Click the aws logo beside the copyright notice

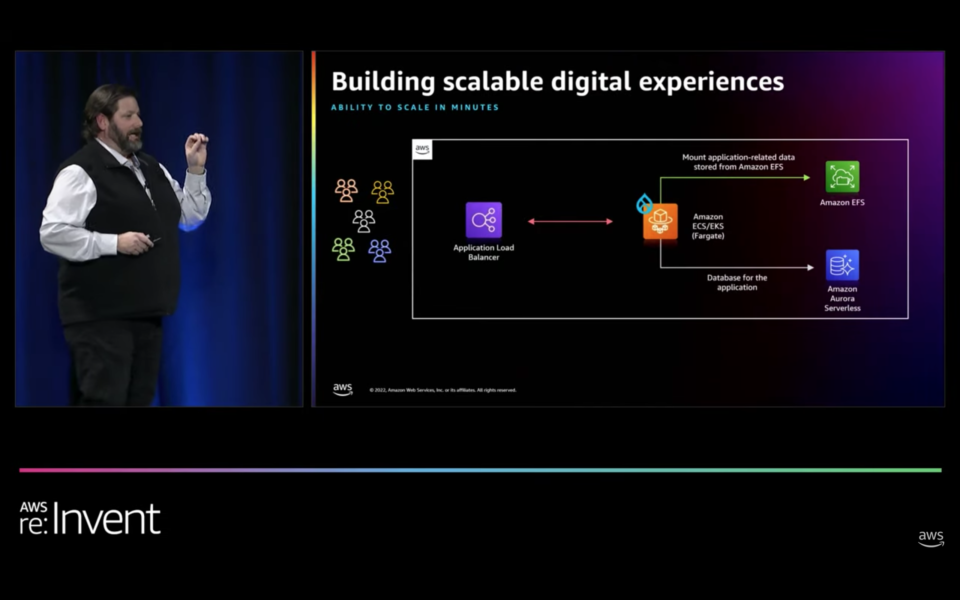click(343, 389)
